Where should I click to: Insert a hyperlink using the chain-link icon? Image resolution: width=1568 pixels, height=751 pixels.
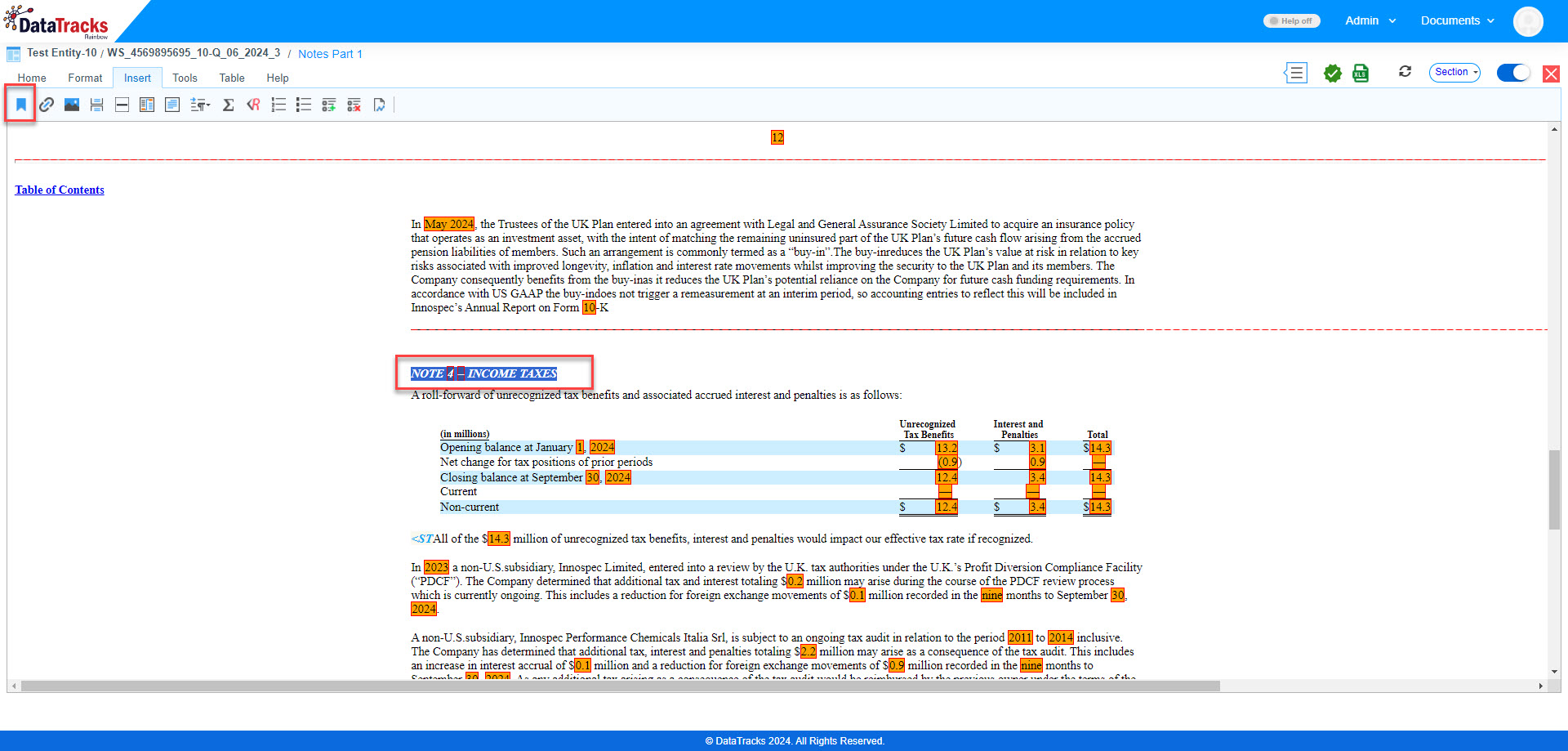pyautogui.click(x=47, y=105)
